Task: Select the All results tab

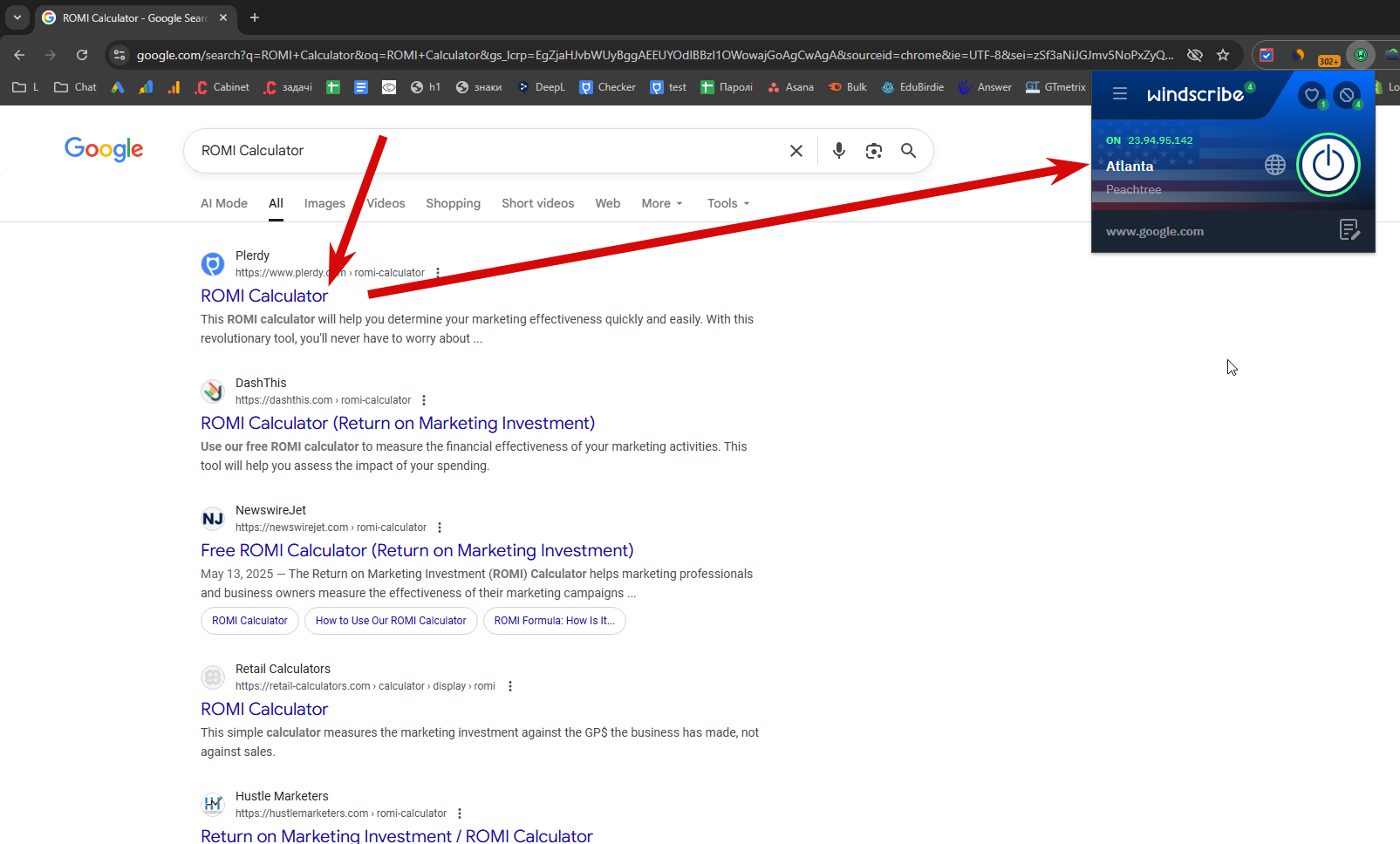Action: (276, 203)
